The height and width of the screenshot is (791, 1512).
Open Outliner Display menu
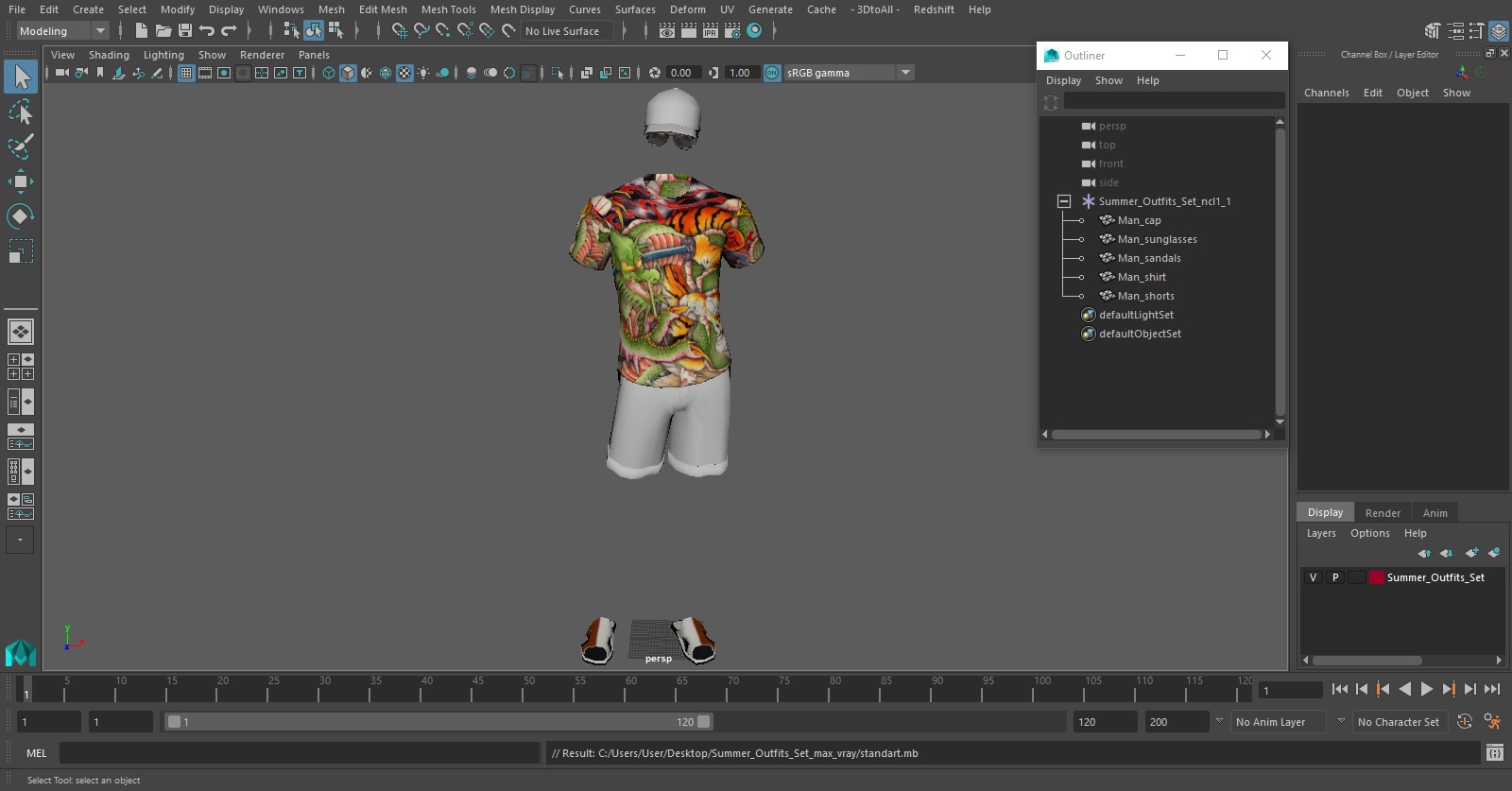pos(1063,80)
